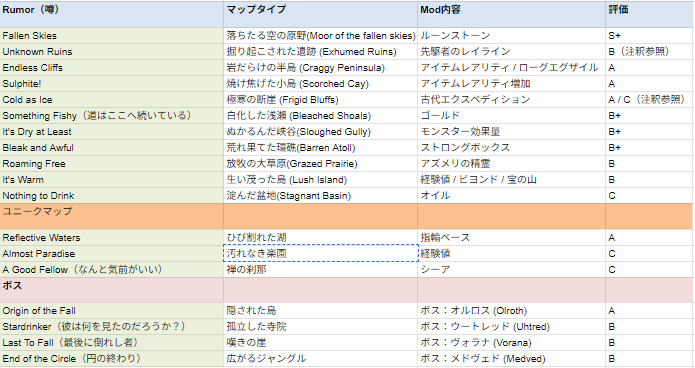The image size is (695, 368).
Task: Click the 'Sulphite!' rumor cell
Action: [112, 83]
